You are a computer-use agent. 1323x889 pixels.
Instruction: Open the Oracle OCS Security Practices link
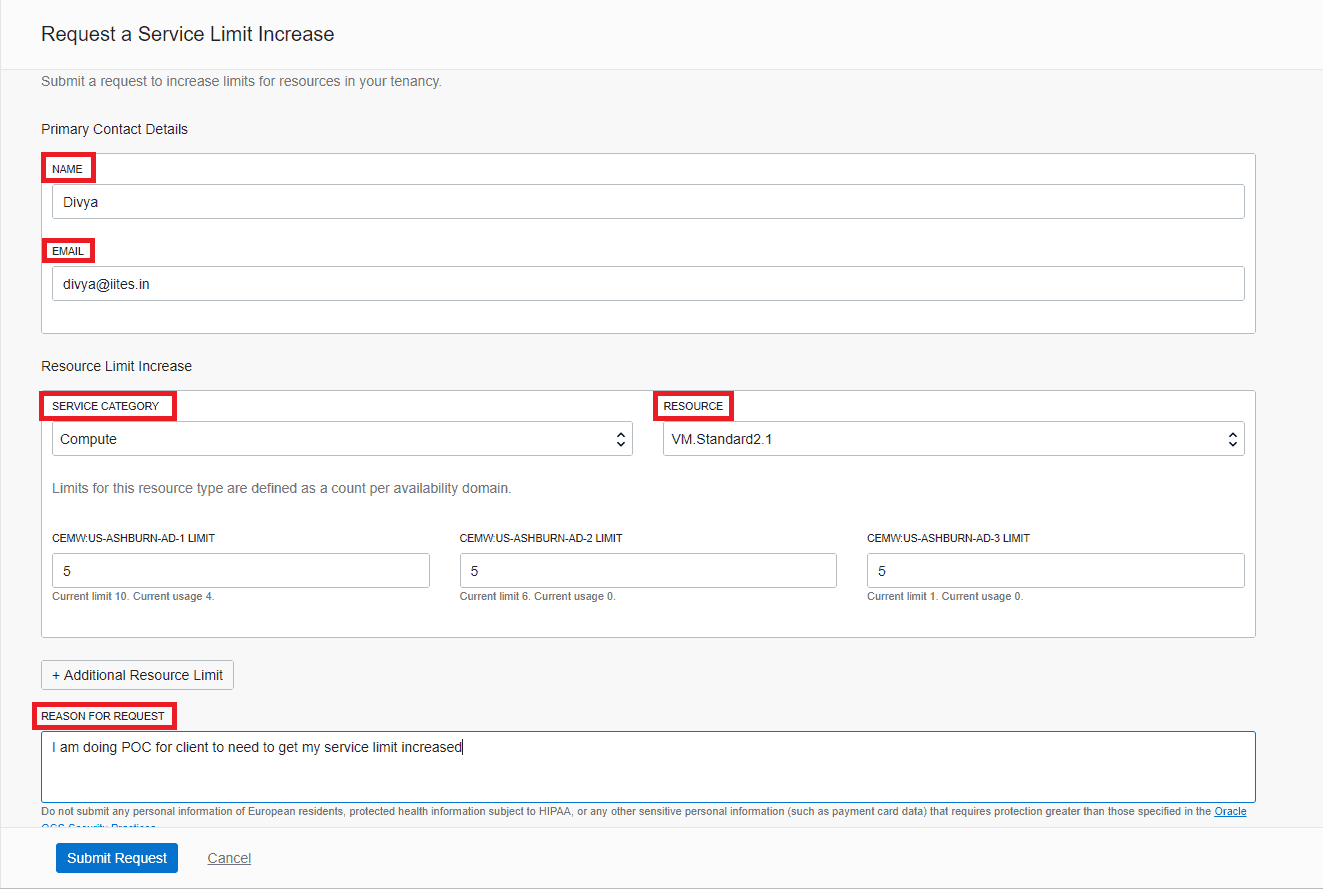pyautogui.click(x=1229, y=811)
